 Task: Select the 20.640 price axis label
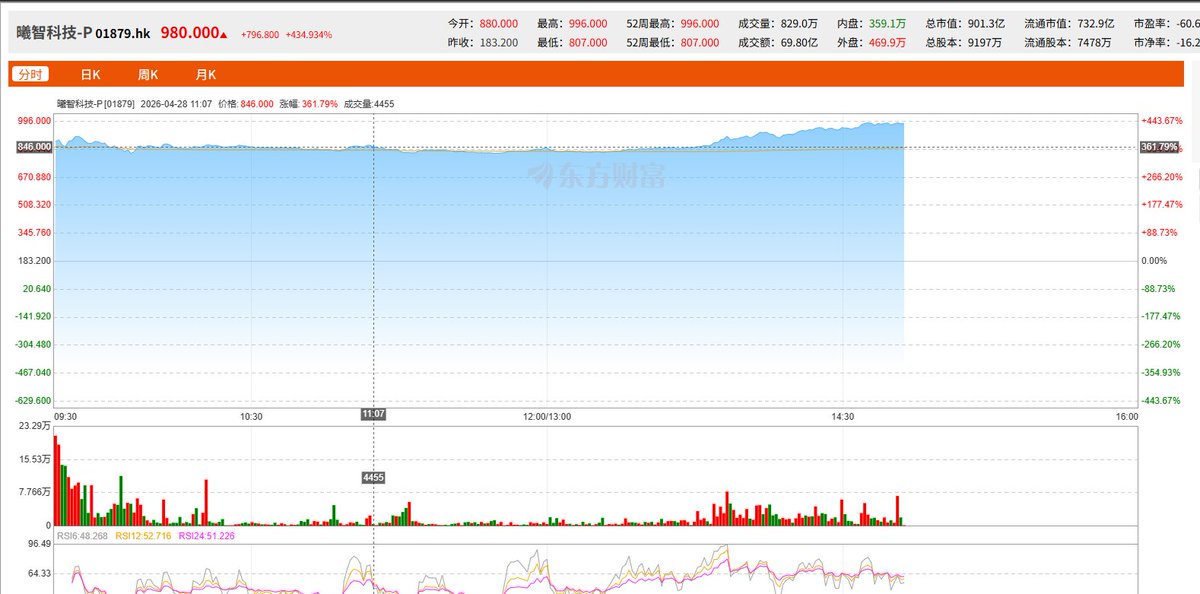(x=36, y=288)
